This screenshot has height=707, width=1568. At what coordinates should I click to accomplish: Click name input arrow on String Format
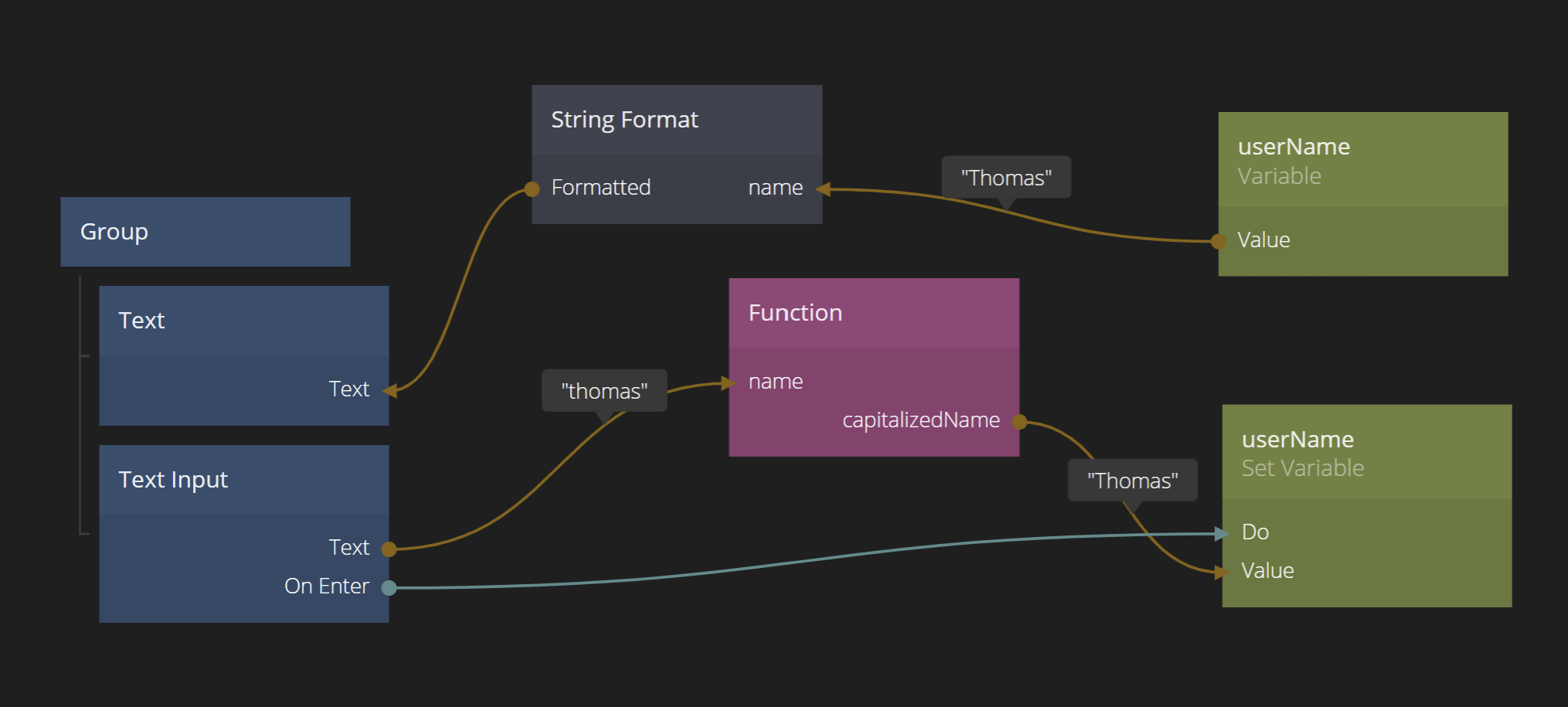tap(823, 189)
